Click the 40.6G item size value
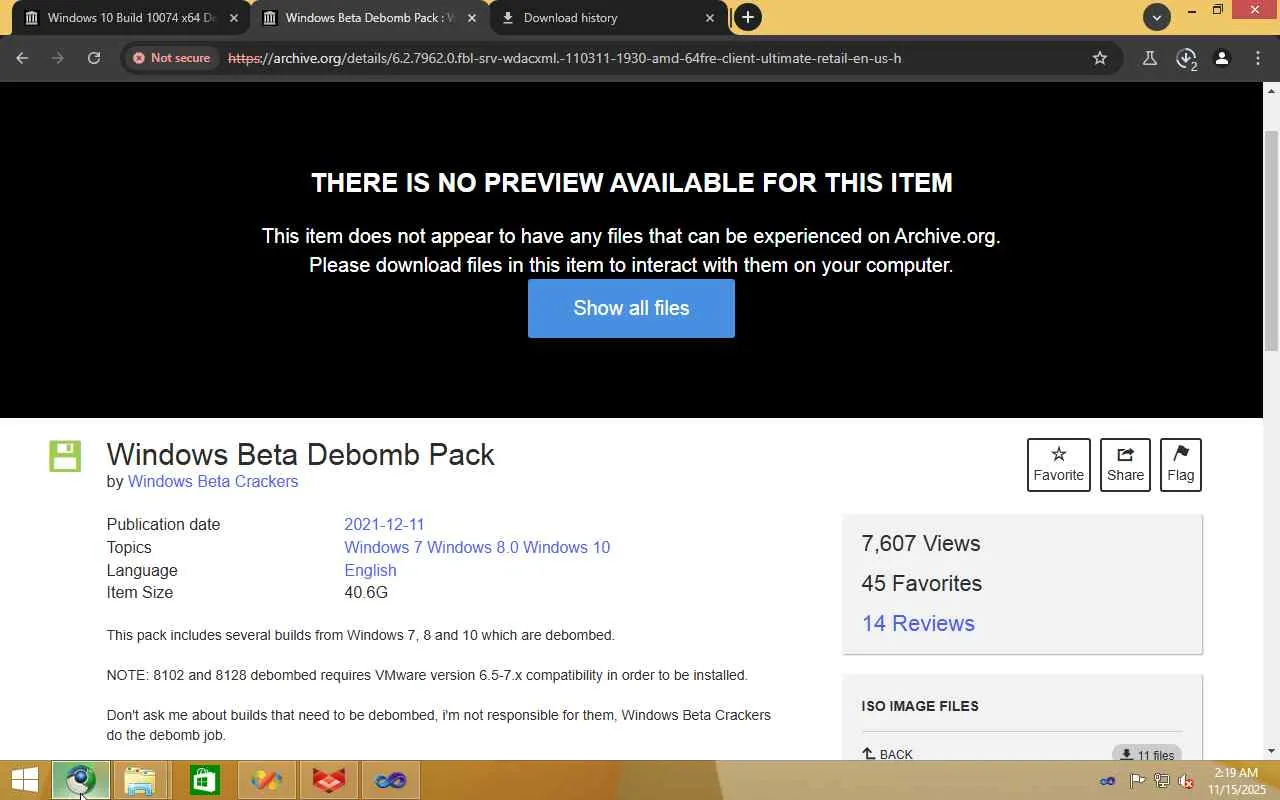The width and height of the screenshot is (1280, 800). (x=366, y=593)
